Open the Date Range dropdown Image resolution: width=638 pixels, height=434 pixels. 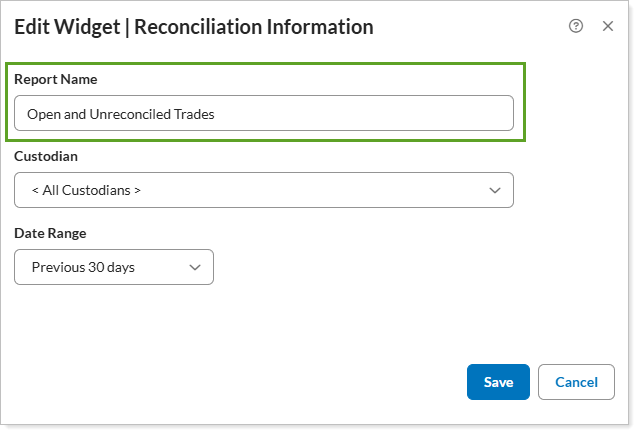(114, 267)
